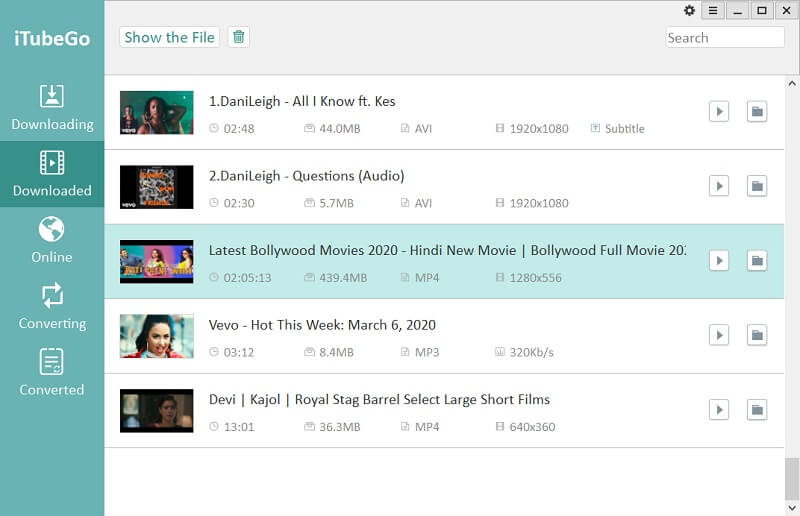The width and height of the screenshot is (800, 516).
Task: Open folder for Devi Kajol short film
Action: [x=757, y=409]
